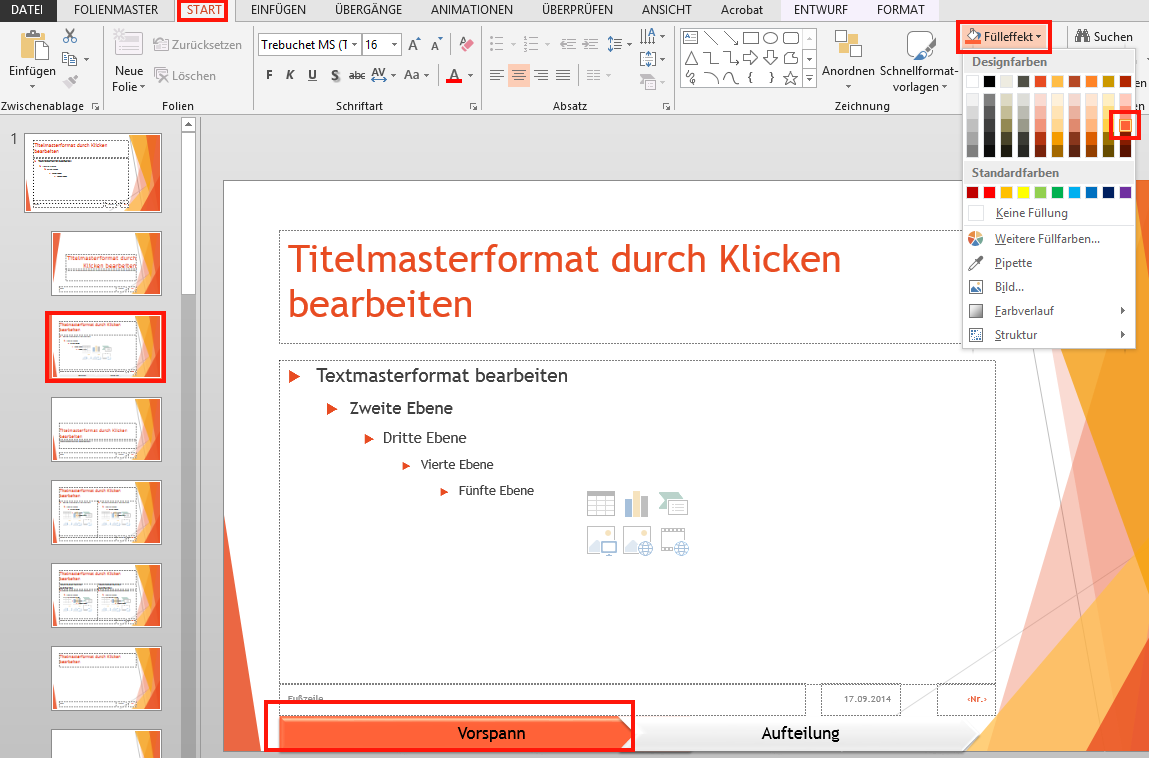1149x758 pixels.
Task: Switch to the EINFÜGEN tab
Action: click(278, 10)
